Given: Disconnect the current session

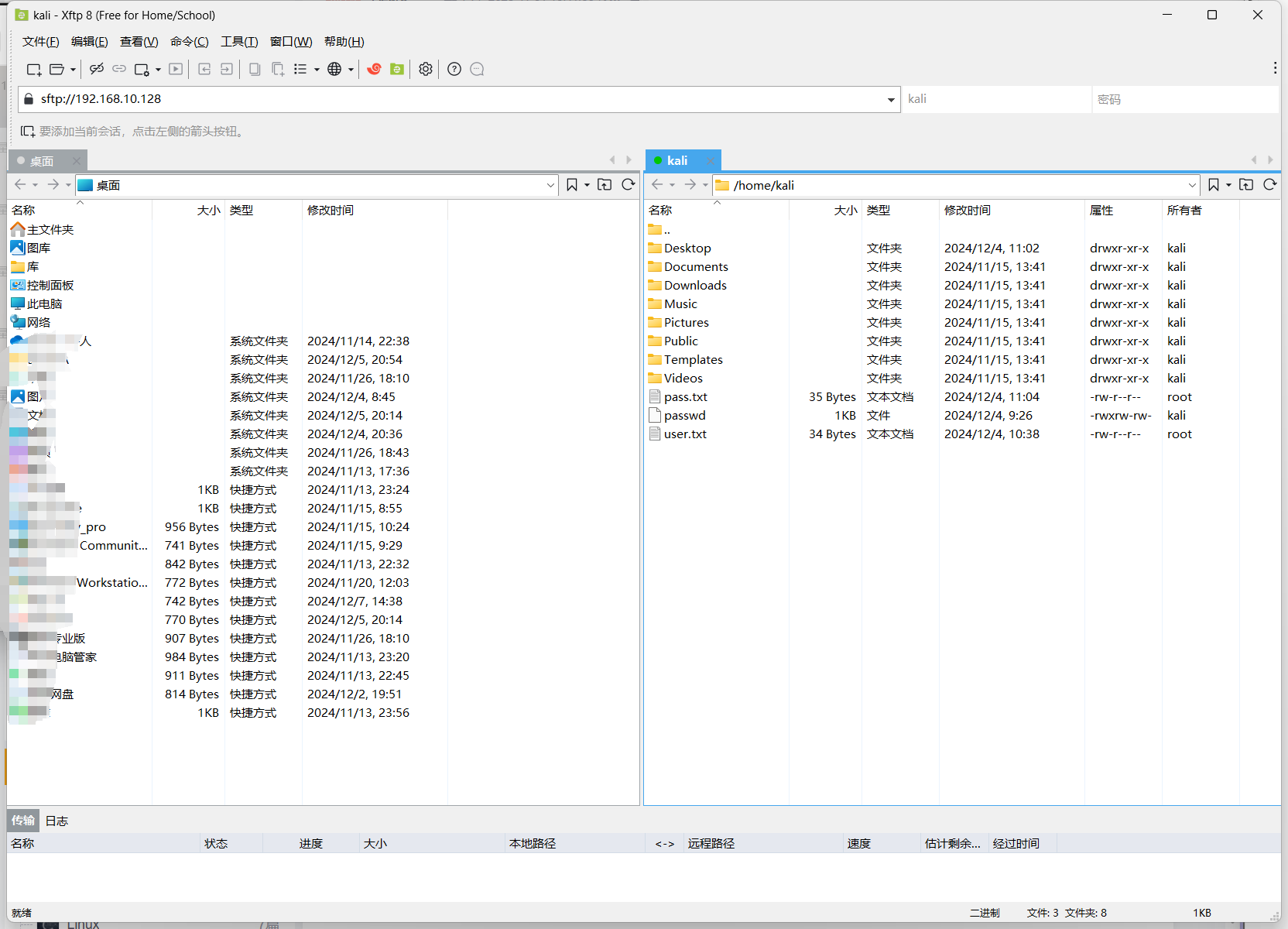Looking at the screenshot, I should point(96,69).
